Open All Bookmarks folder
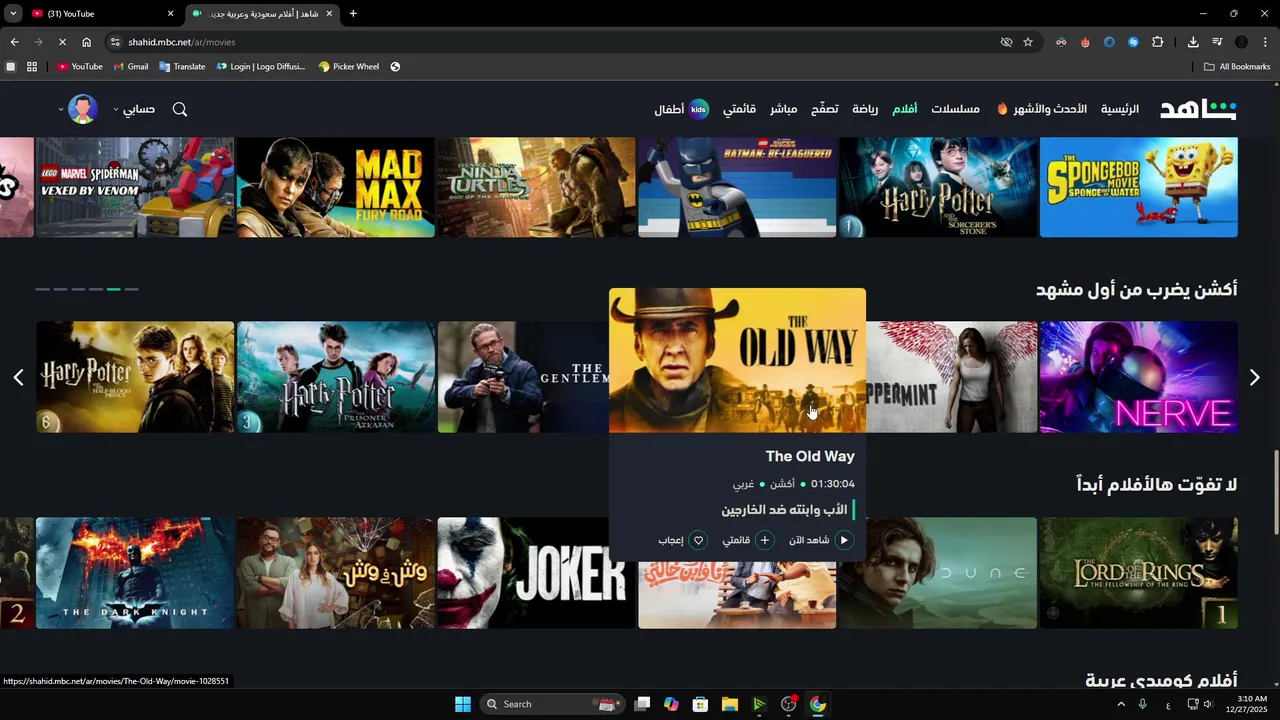 pyautogui.click(x=1237, y=67)
